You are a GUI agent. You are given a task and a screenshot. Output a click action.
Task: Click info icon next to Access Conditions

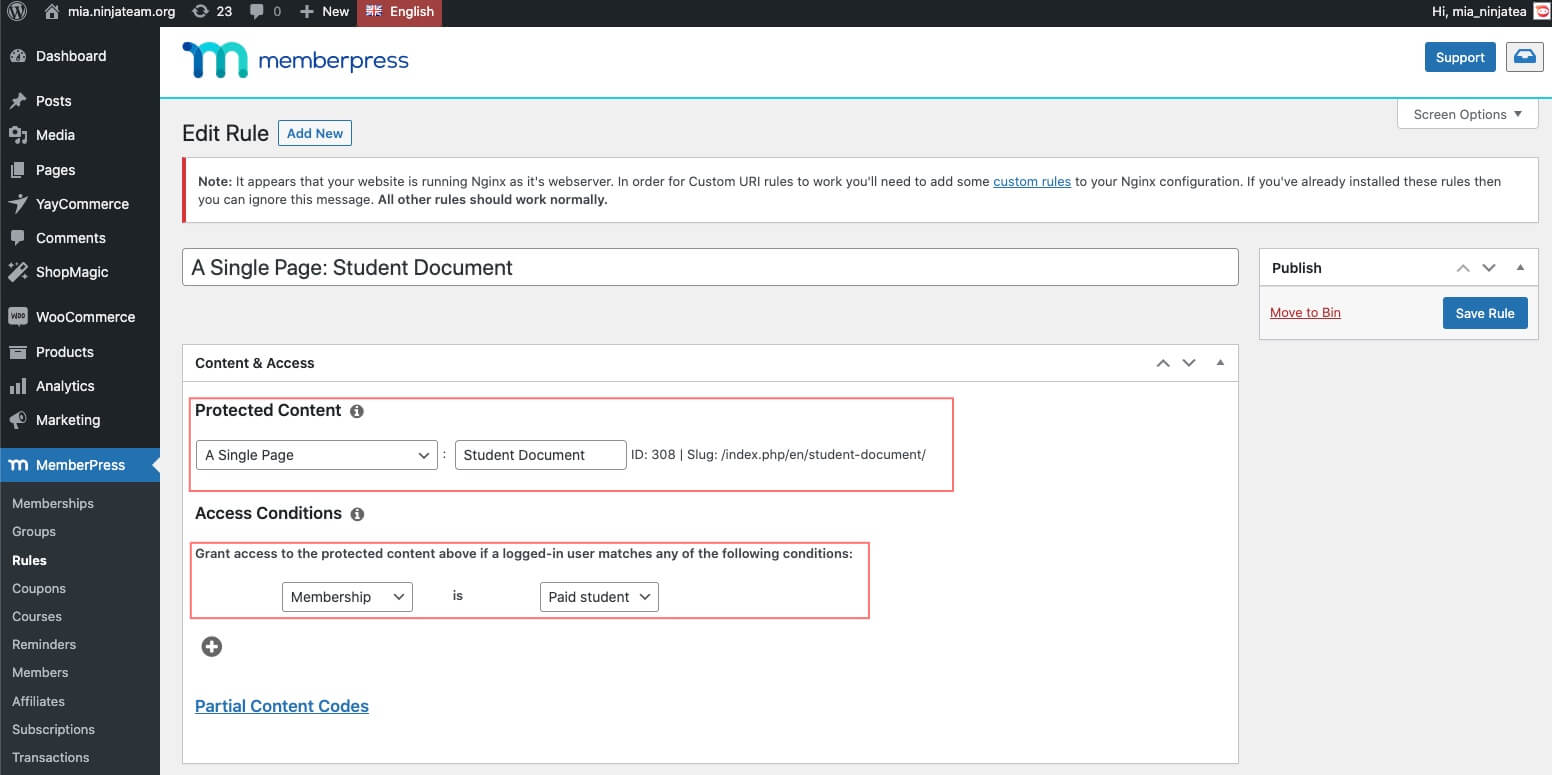[357, 514]
